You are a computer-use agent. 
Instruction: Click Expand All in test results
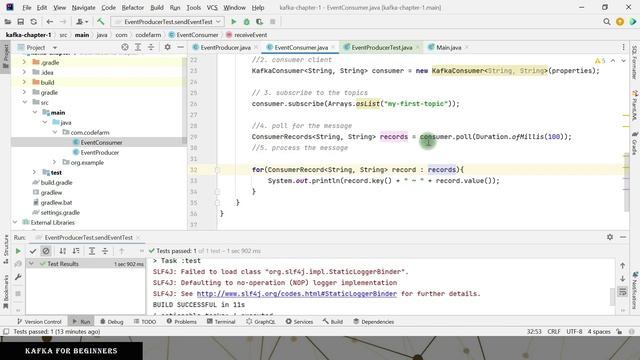point(92,251)
